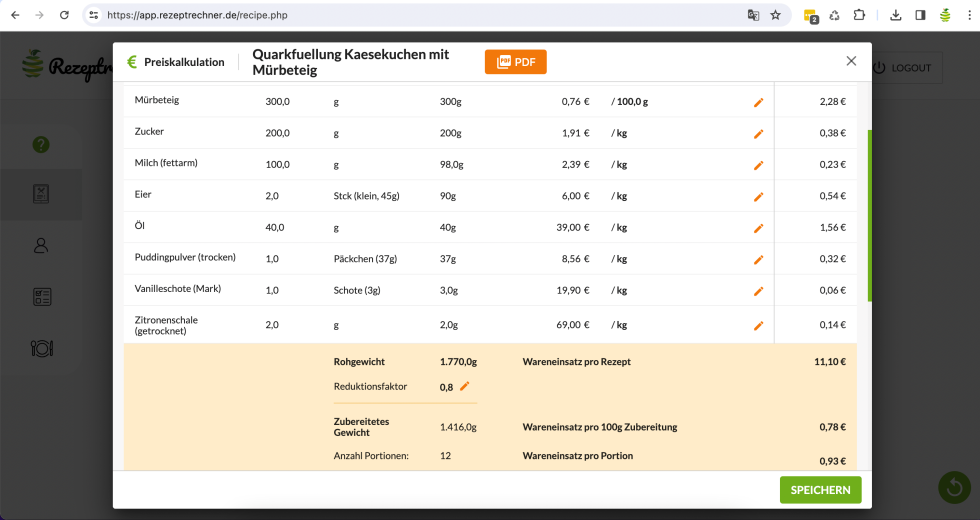This screenshot has height=520, width=980.
Task: Edit the Mürbeteig price with pencil icon
Action: point(758,102)
